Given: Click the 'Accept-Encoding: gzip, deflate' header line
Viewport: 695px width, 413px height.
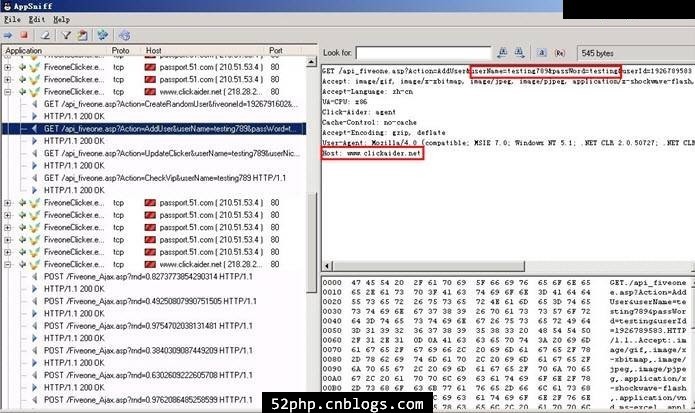Looking at the screenshot, I should click(384, 132).
